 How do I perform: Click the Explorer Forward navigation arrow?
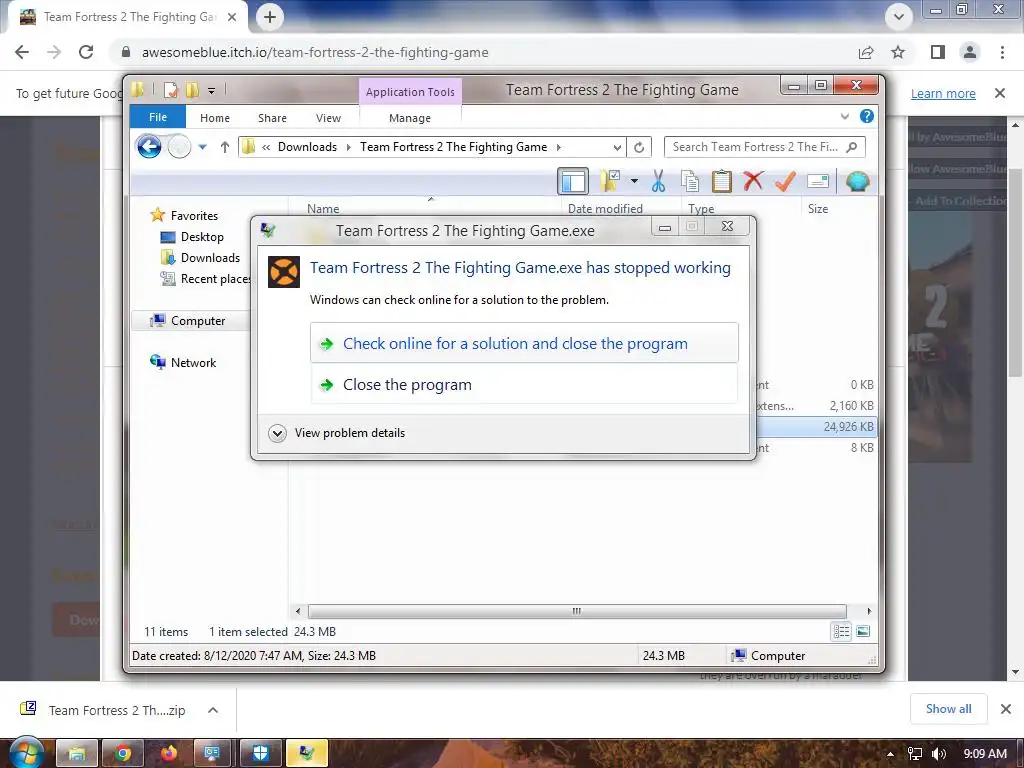[179, 147]
